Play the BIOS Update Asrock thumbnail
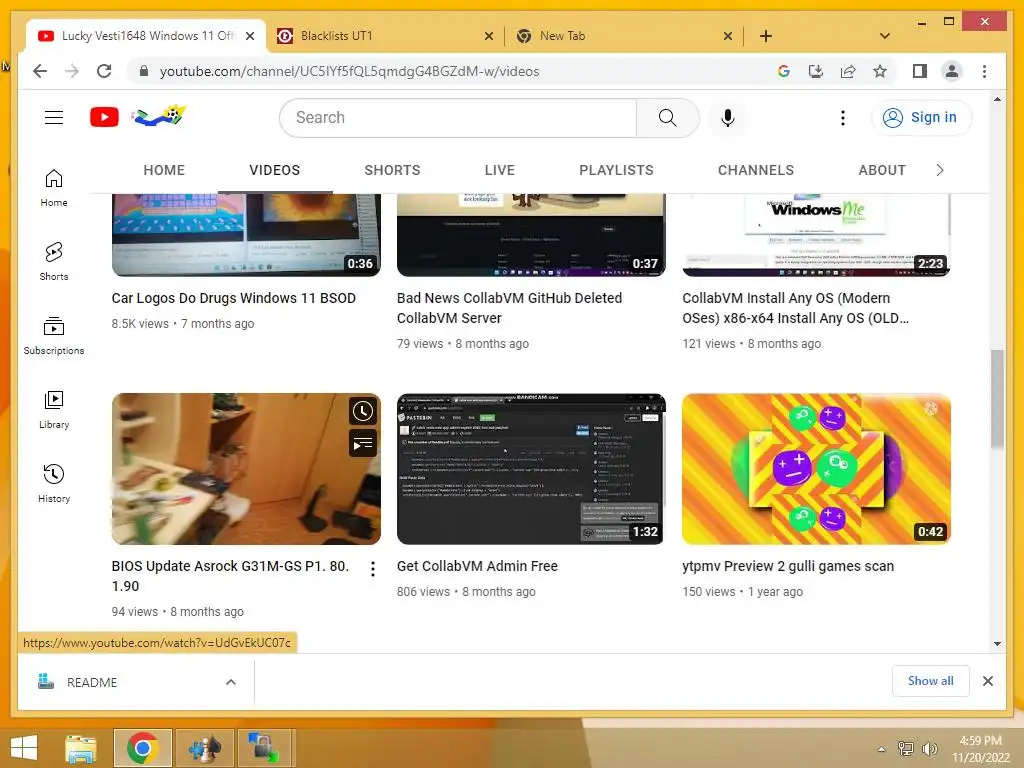Image resolution: width=1024 pixels, height=768 pixels. point(246,469)
